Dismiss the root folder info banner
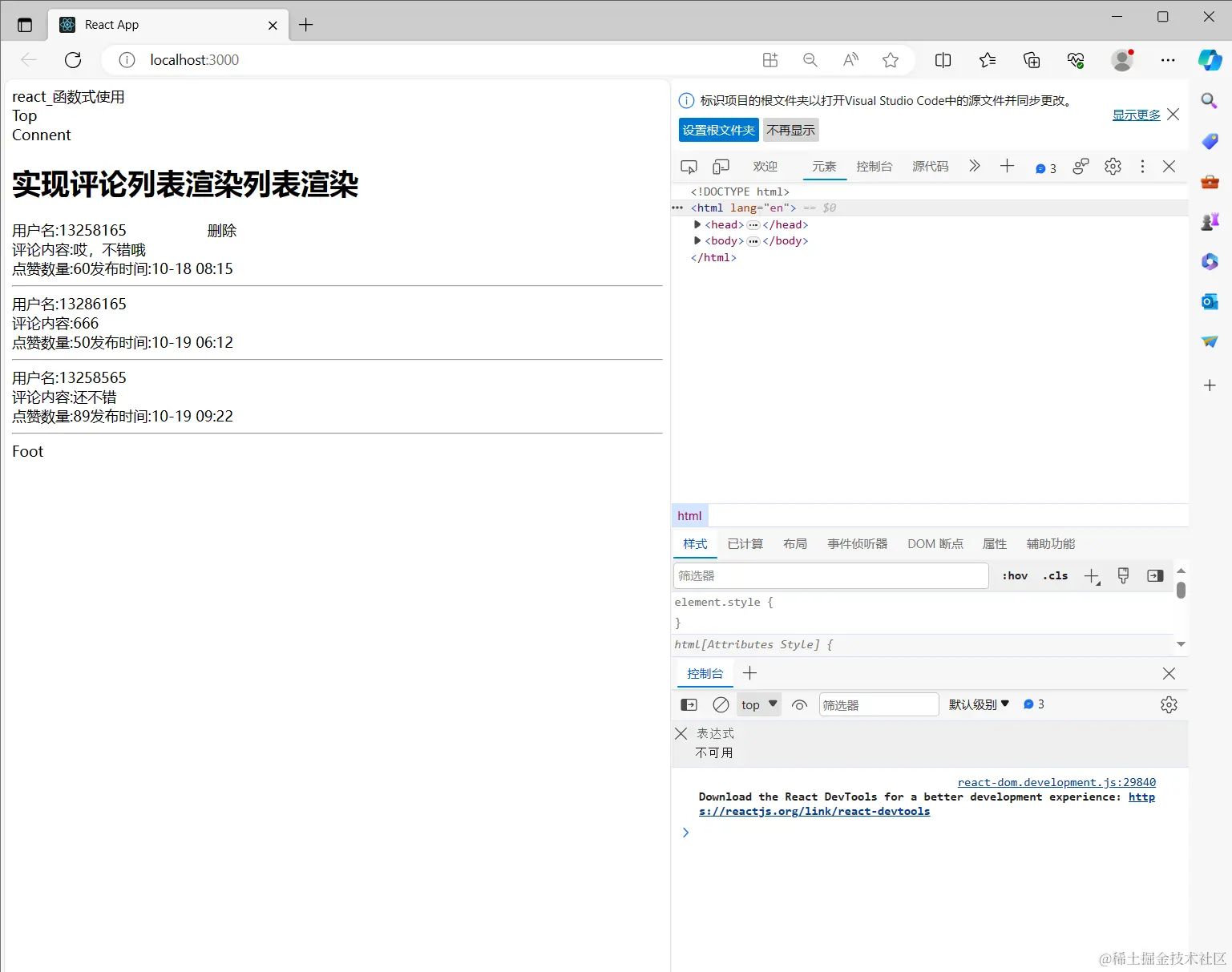This screenshot has width=1232, height=972. point(1173,115)
